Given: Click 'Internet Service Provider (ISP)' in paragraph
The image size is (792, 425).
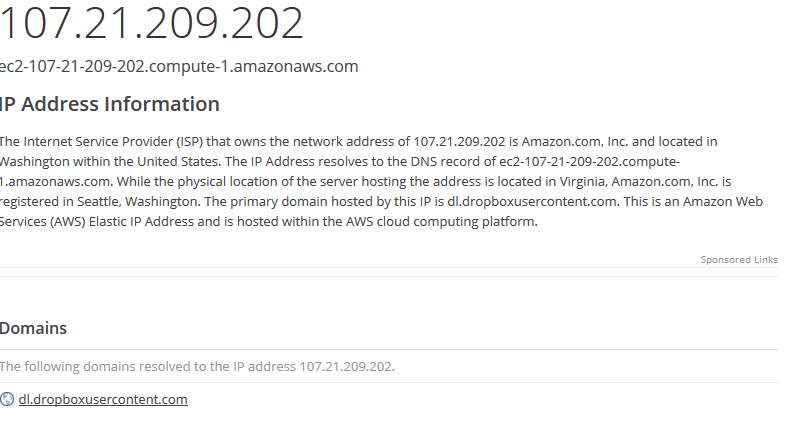Looking at the screenshot, I should (x=113, y=141).
